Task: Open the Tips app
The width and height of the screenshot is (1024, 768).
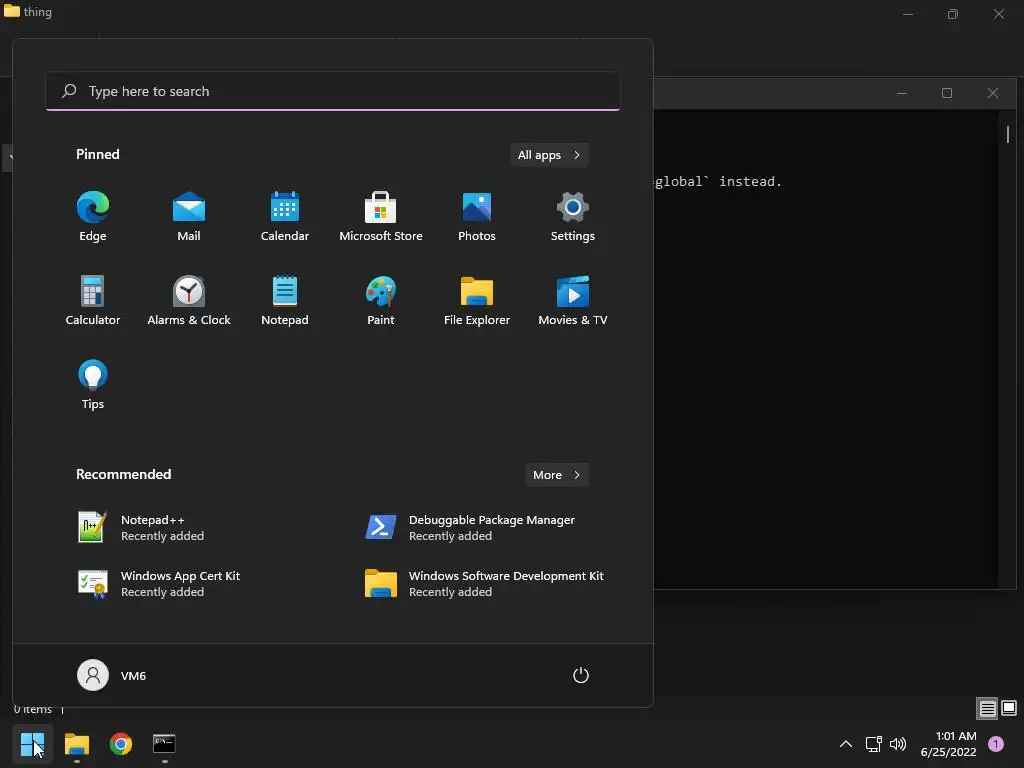Action: point(93,385)
